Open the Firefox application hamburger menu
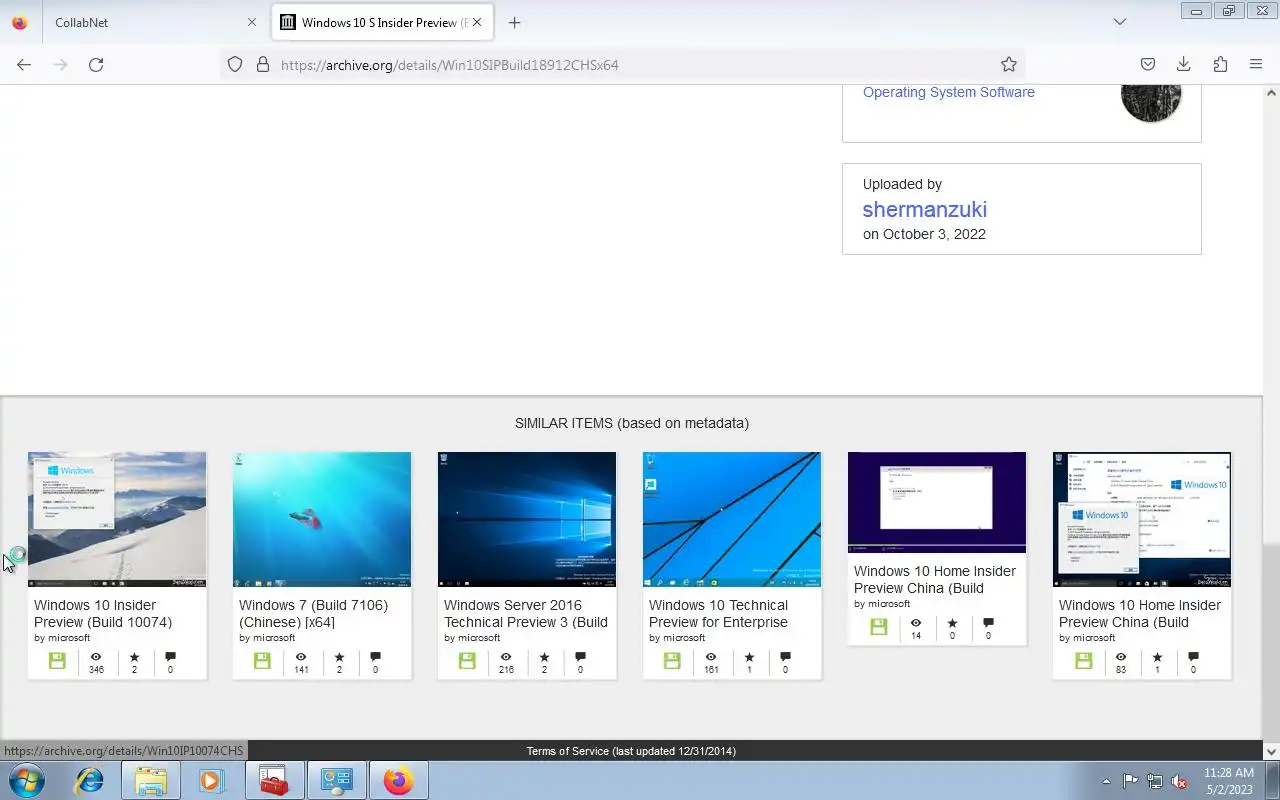 (1256, 64)
